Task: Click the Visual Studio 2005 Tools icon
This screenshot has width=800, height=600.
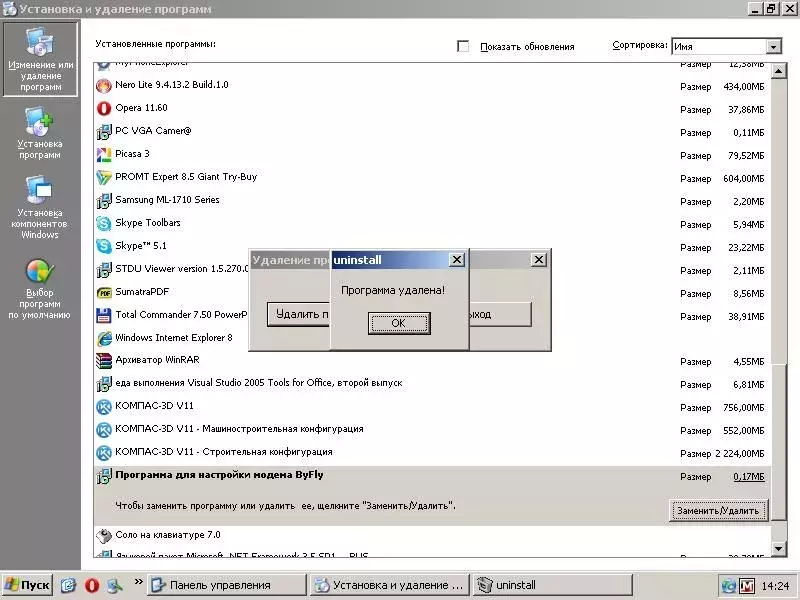Action: [104, 384]
